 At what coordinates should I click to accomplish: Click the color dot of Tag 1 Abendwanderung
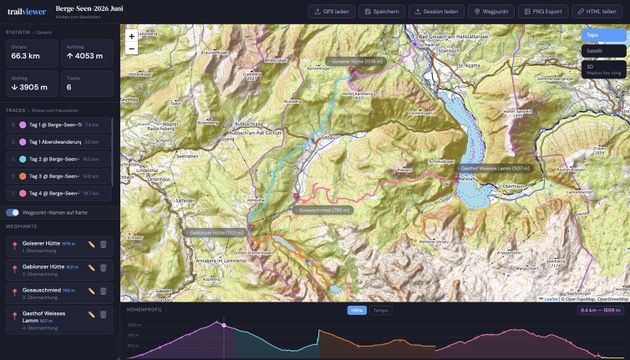[23, 142]
